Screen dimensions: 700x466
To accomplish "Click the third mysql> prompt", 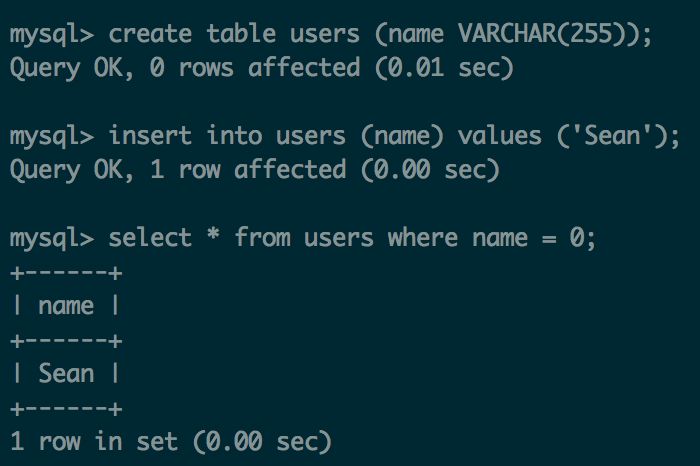I will (52, 240).
